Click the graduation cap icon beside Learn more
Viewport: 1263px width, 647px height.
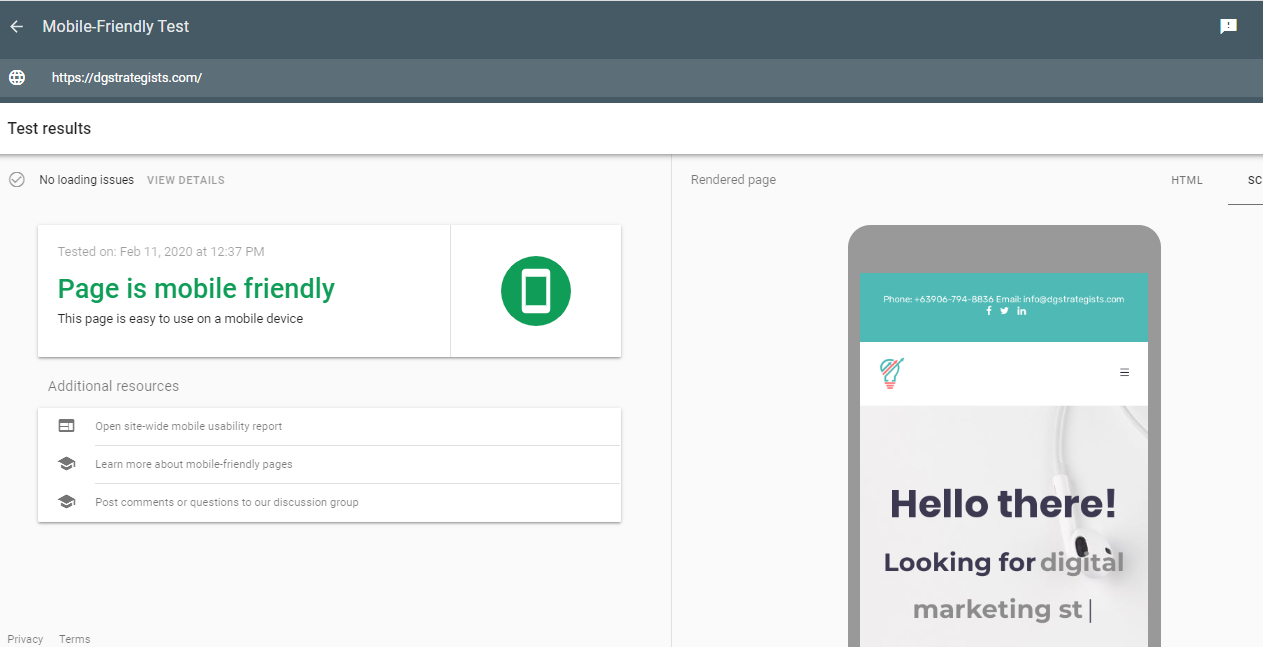point(66,464)
